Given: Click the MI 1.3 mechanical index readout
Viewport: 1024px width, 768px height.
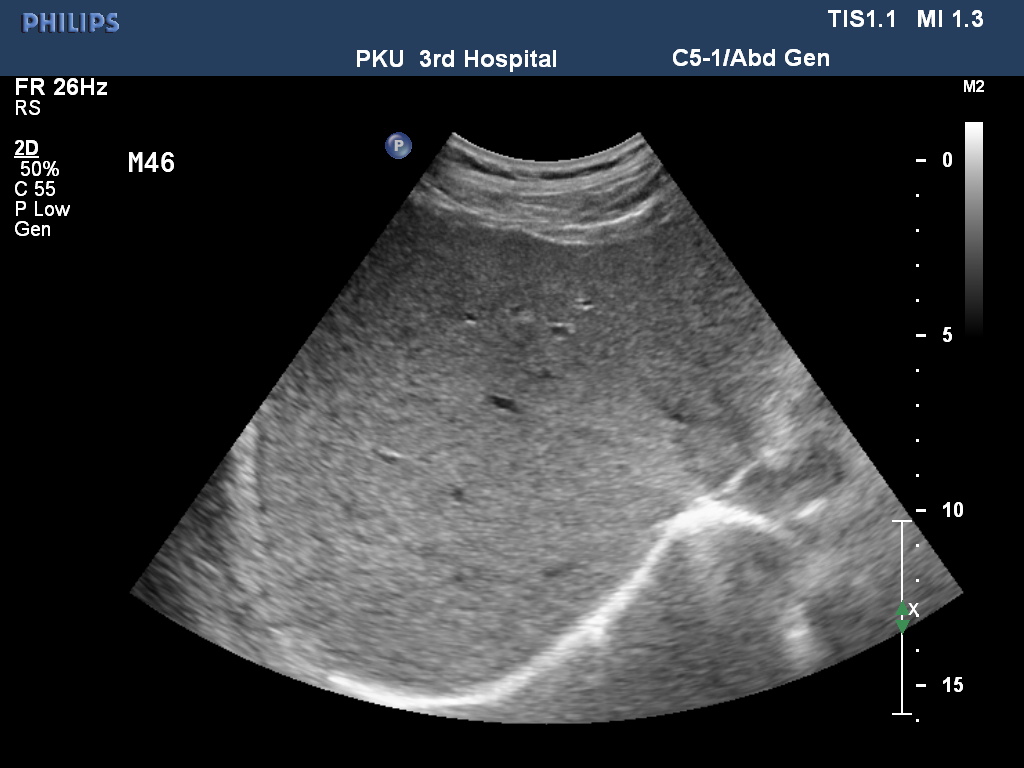Looking at the screenshot, I should pos(949,20).
